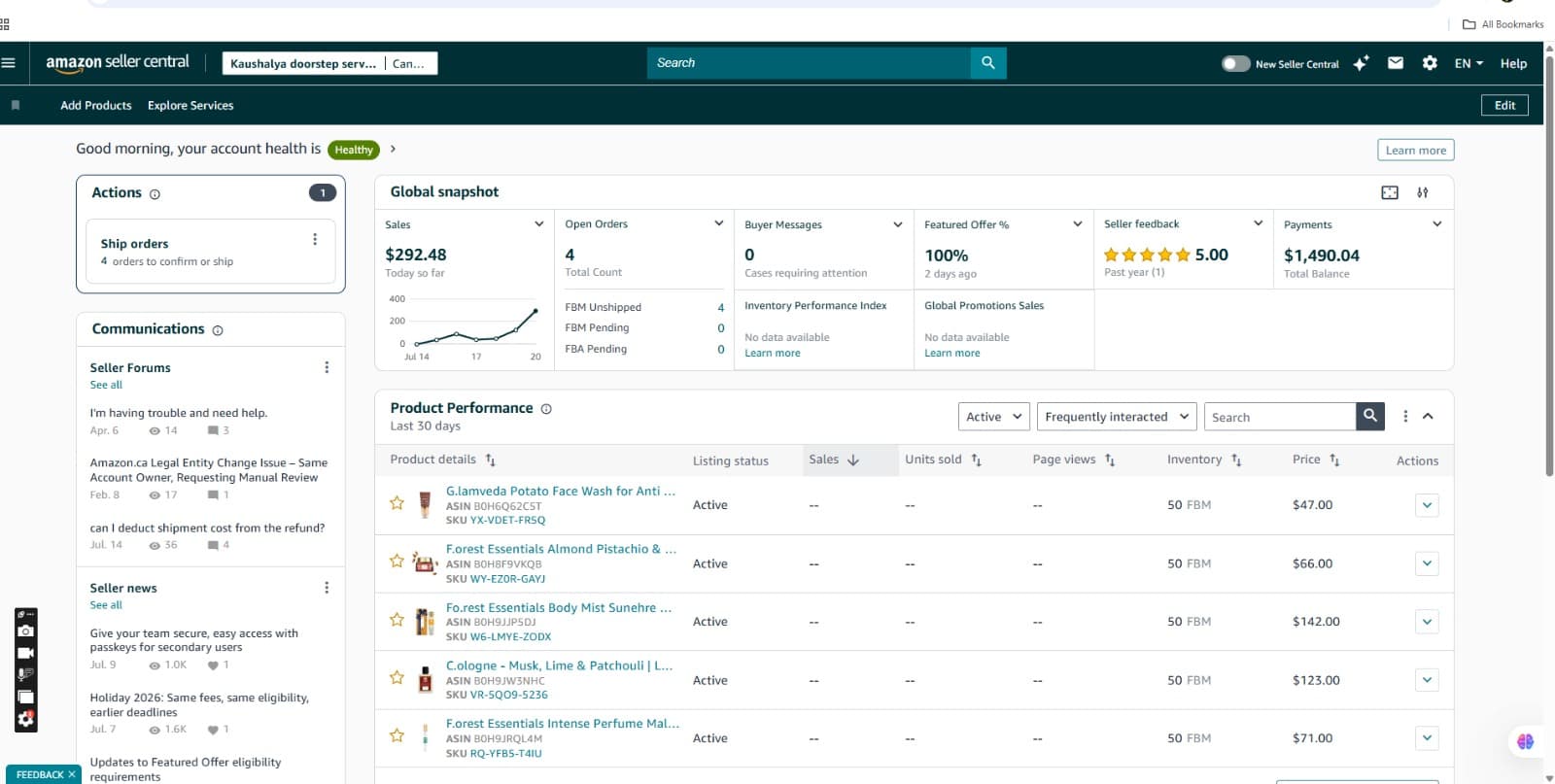Star the C.ologne Musk Lime product

point(397,678)
